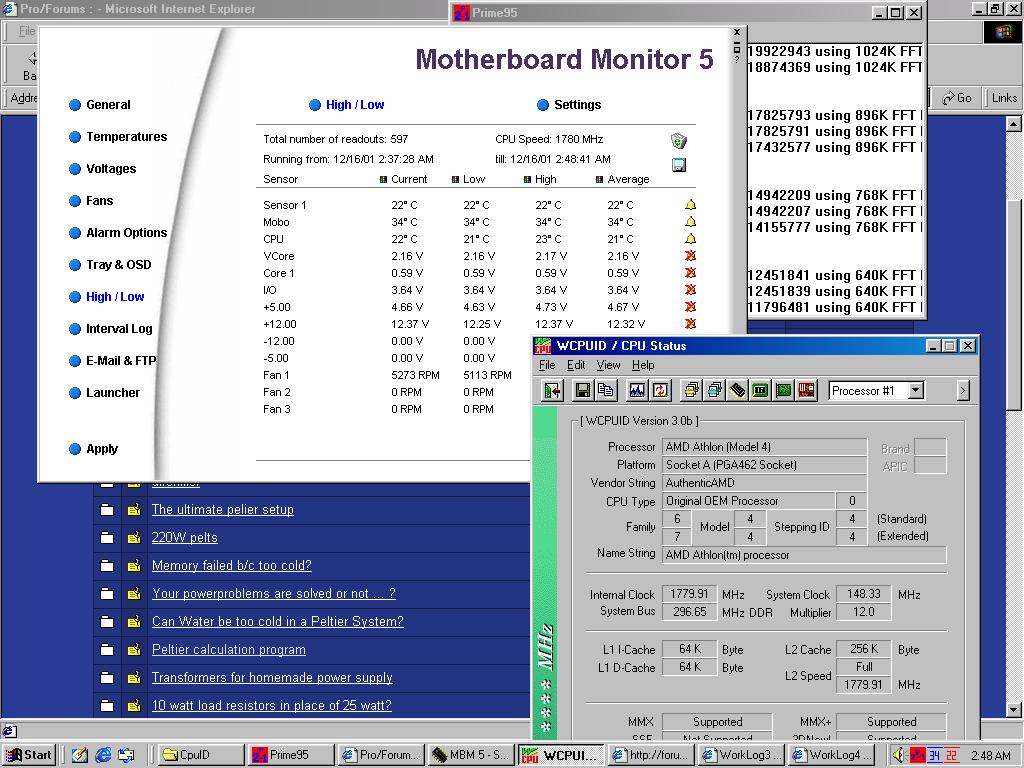This screenshot has width=1024, height=768.
Task: Click the red refresh arrows icon in WCPUID
Action: (660, 391)
